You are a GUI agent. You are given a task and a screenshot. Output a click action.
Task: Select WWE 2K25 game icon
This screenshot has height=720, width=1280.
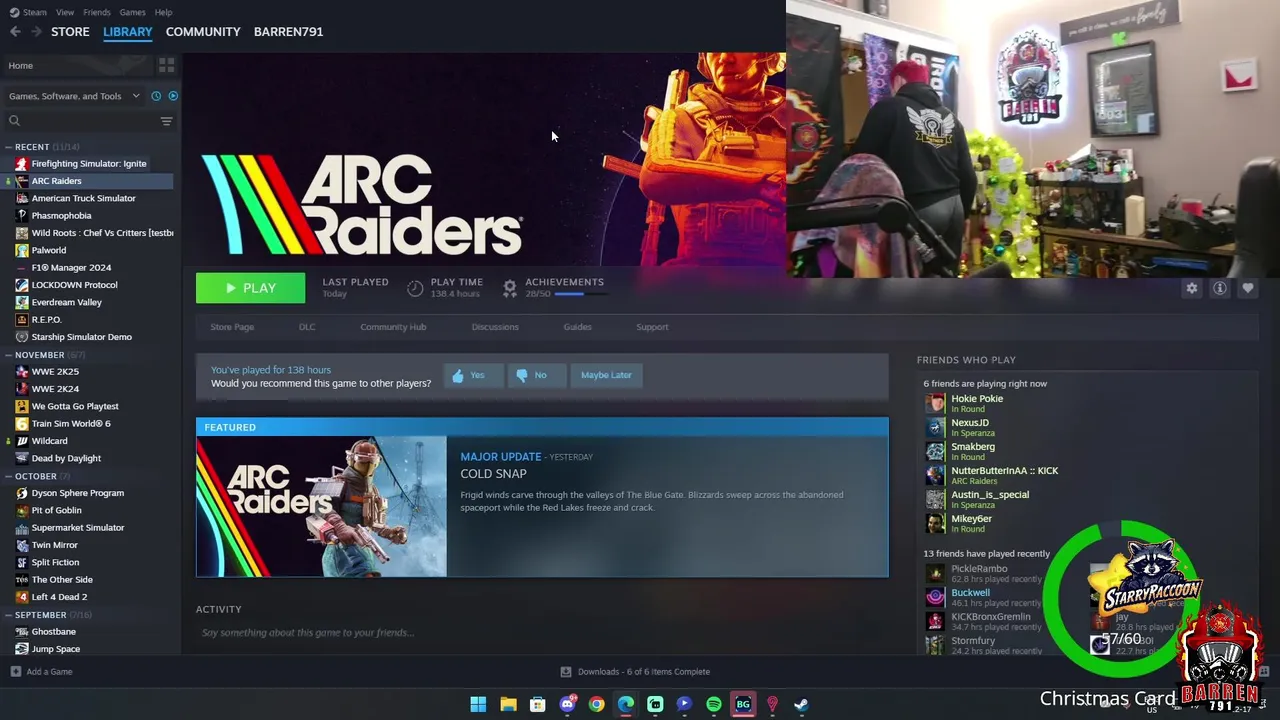tap(22, 372)
